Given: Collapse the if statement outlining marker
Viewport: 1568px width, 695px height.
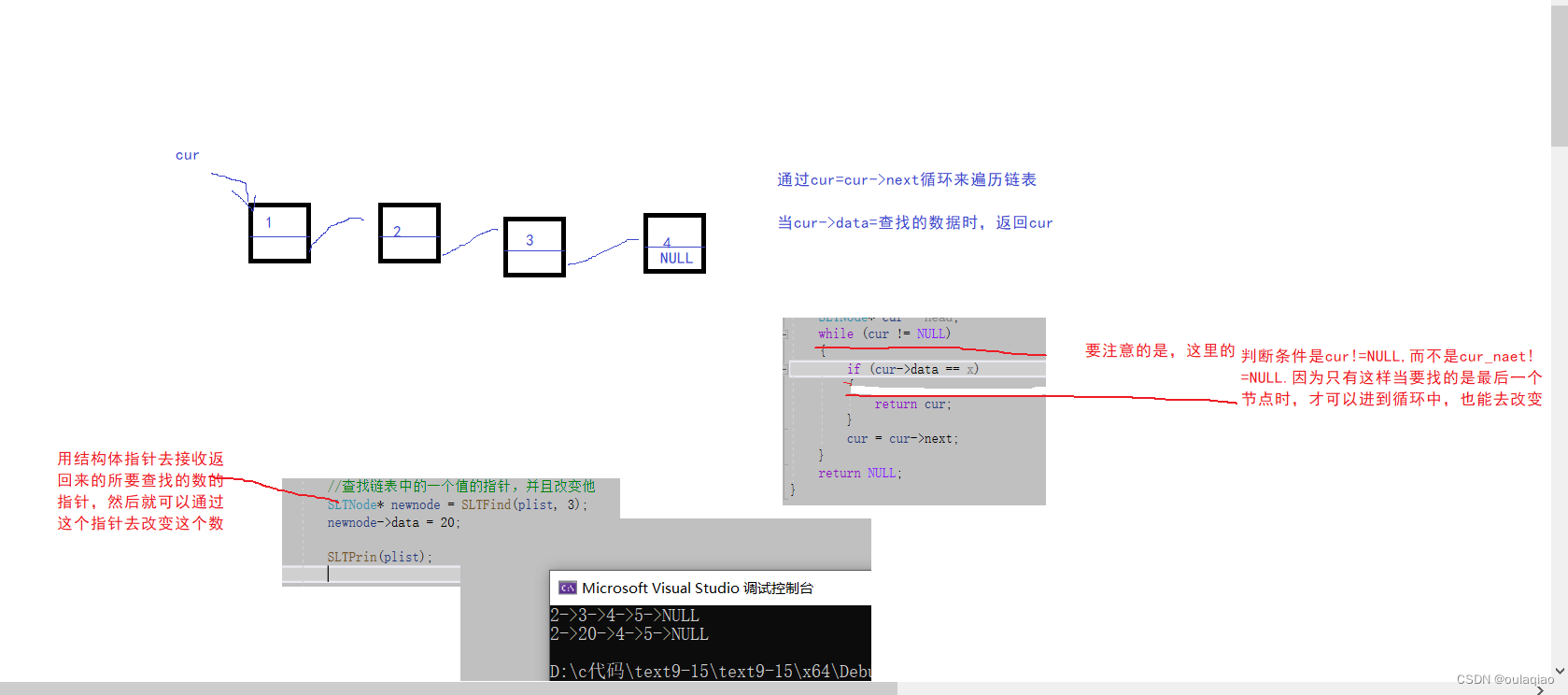Looking at the screenshot, I should (785, 369).
